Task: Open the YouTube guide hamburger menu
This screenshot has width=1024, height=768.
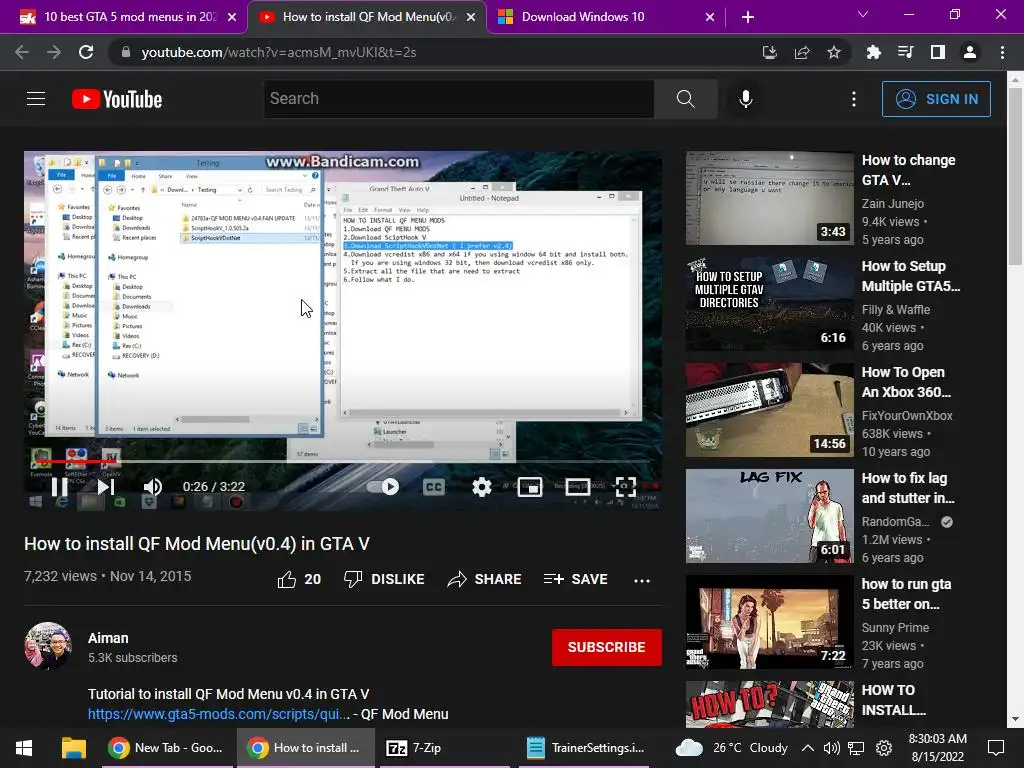Action: coord(36,99)
